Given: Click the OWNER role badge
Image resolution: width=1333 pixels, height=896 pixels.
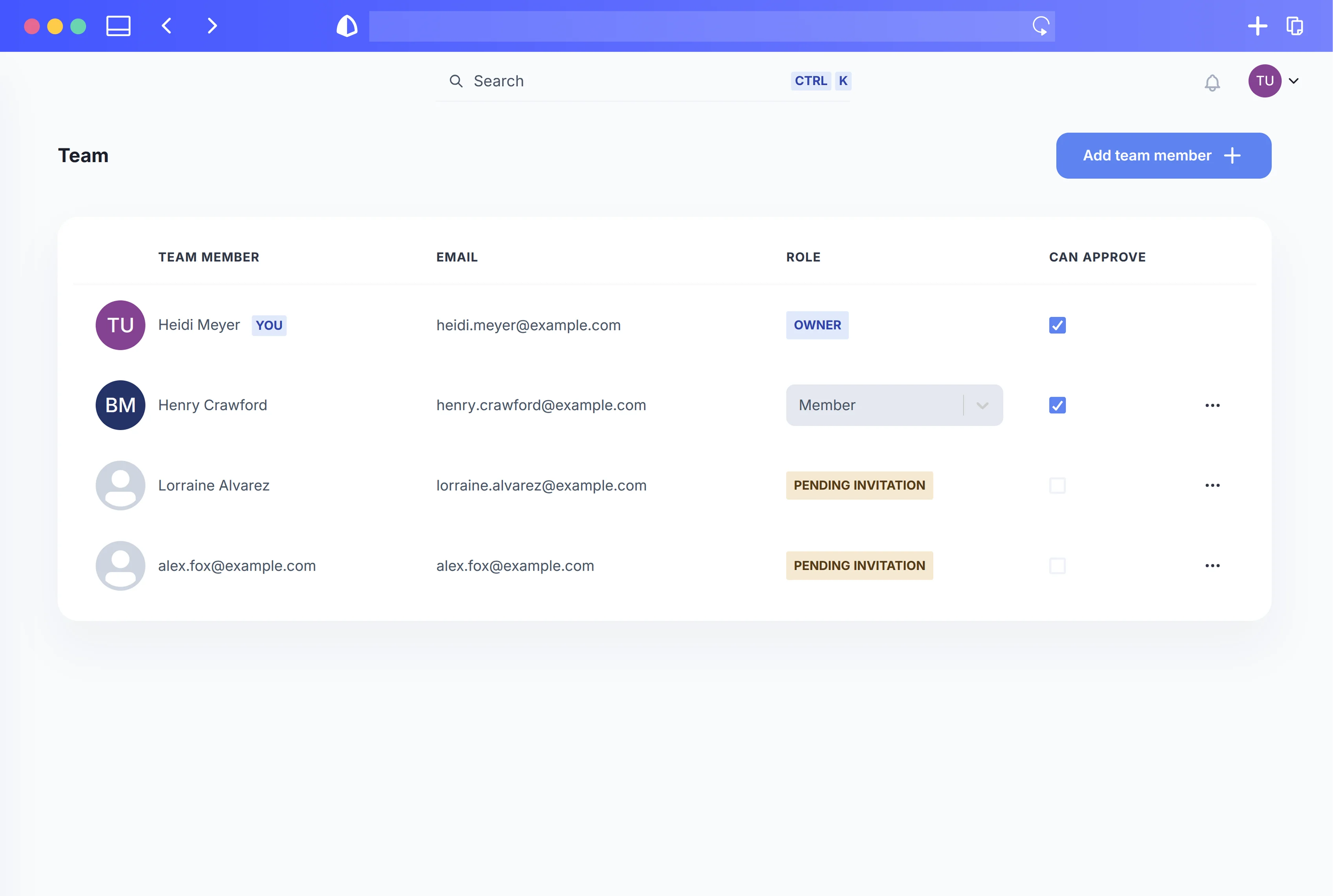Looking at the screenshot, I should 817,325.
